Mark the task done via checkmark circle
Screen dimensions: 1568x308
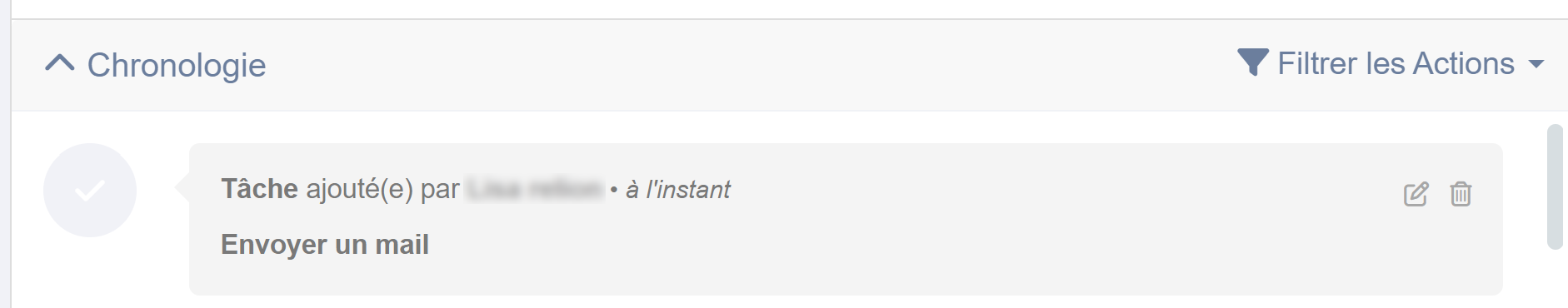[90, 190]
